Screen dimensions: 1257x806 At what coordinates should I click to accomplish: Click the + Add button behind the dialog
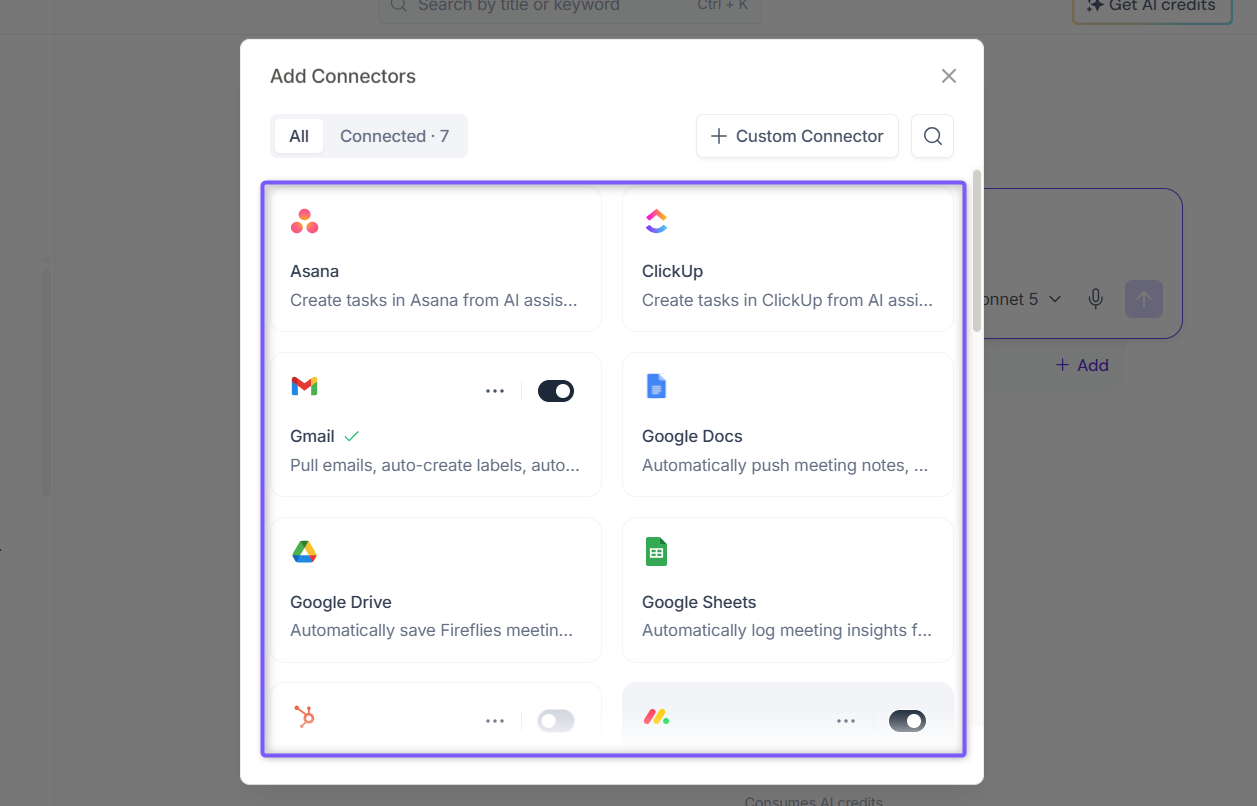point(1082,365)
